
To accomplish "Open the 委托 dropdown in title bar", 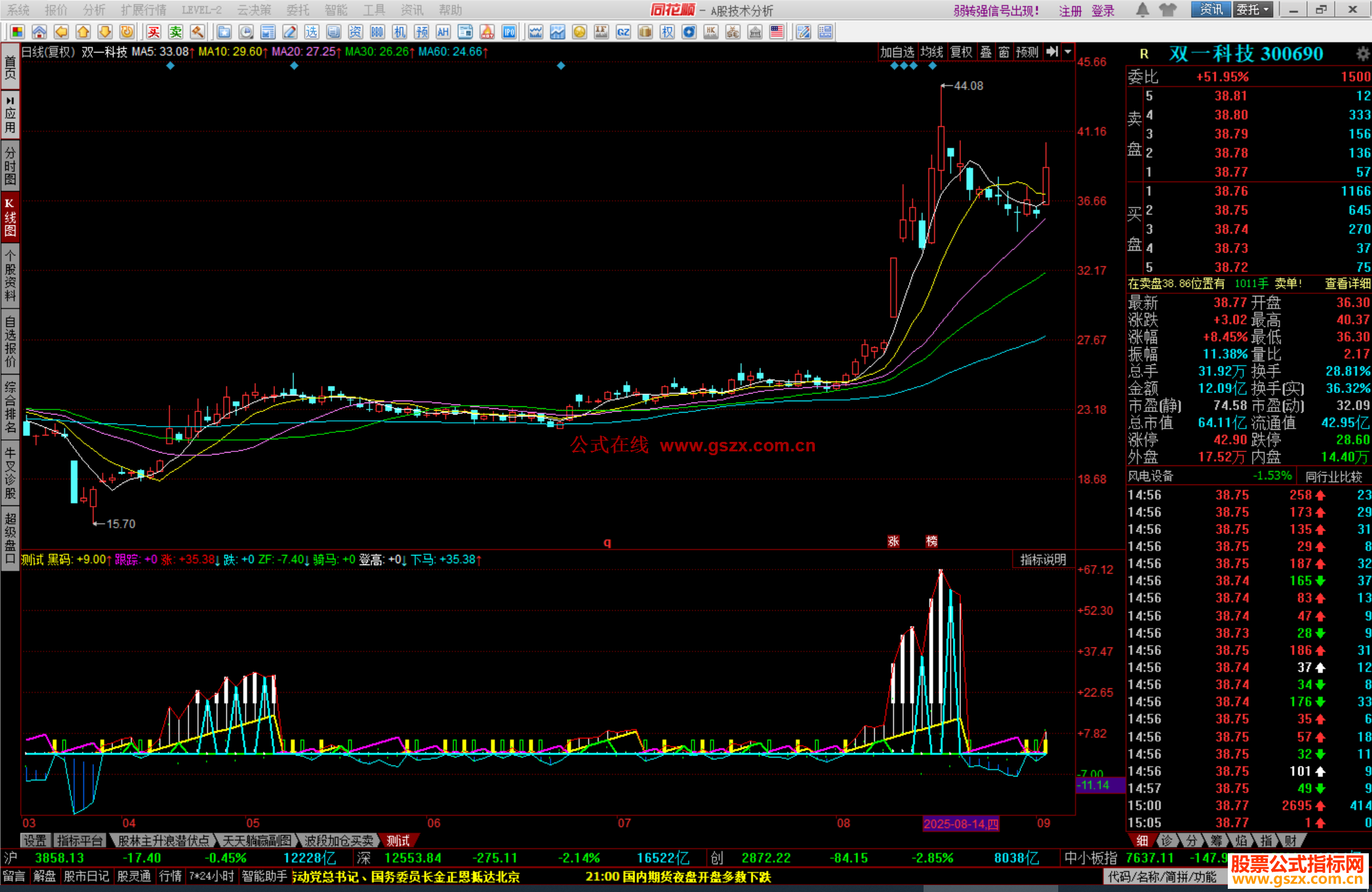I will point(1252,10).
